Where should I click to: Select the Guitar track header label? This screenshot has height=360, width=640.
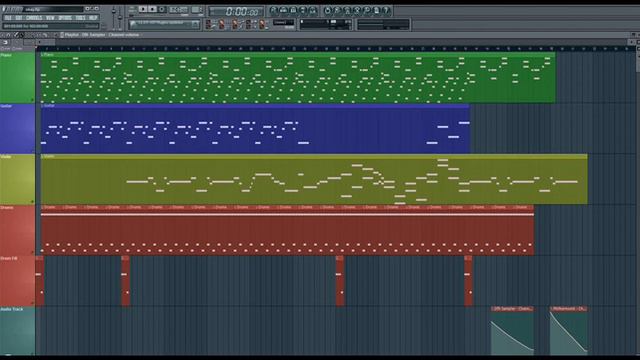[x=6, y=106]
